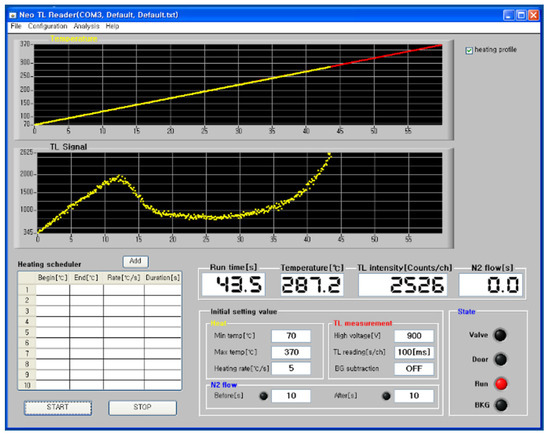
Task: Add a heating scheduler row
Action: tap(135, 261)
